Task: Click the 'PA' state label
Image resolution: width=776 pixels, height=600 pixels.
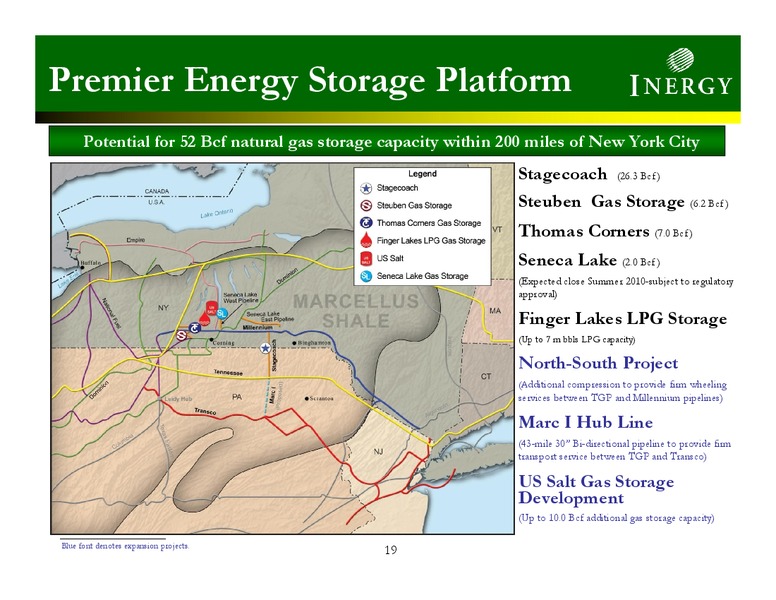Action: point(237,397)
